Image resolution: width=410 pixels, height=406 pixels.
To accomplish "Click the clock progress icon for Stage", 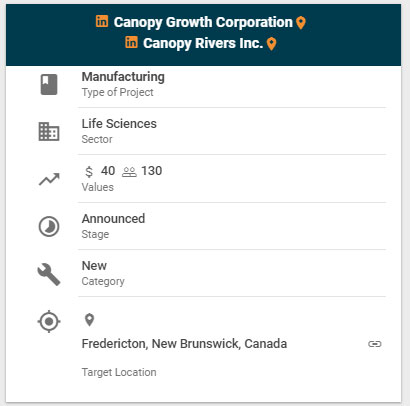I will [49, 227].
